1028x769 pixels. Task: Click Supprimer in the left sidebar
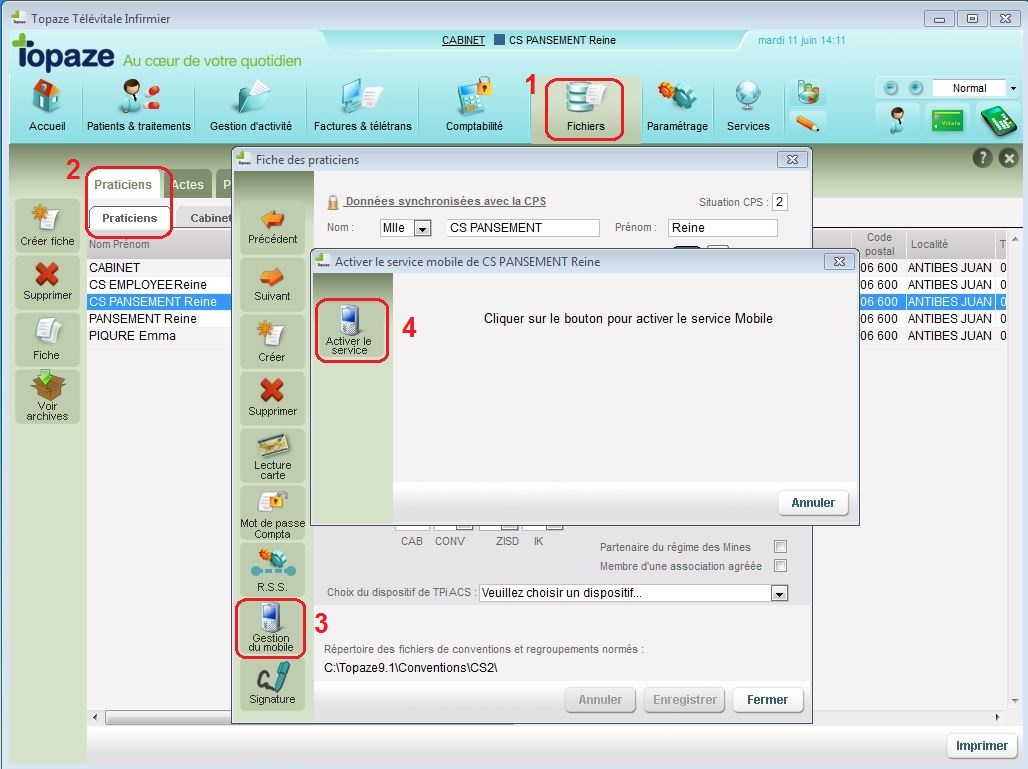point(47,281)
